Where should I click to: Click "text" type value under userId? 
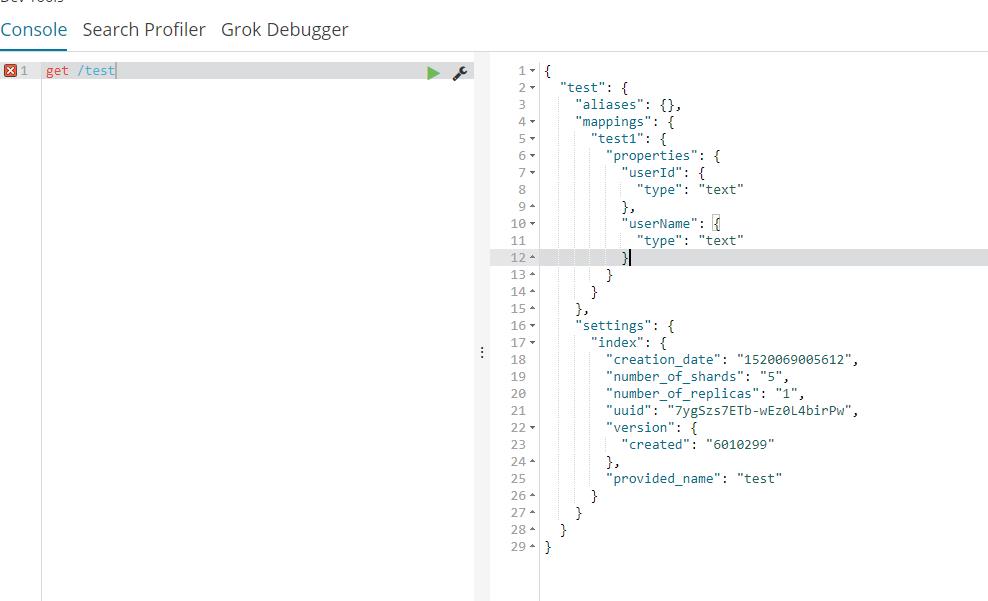[x=721, y=190]
